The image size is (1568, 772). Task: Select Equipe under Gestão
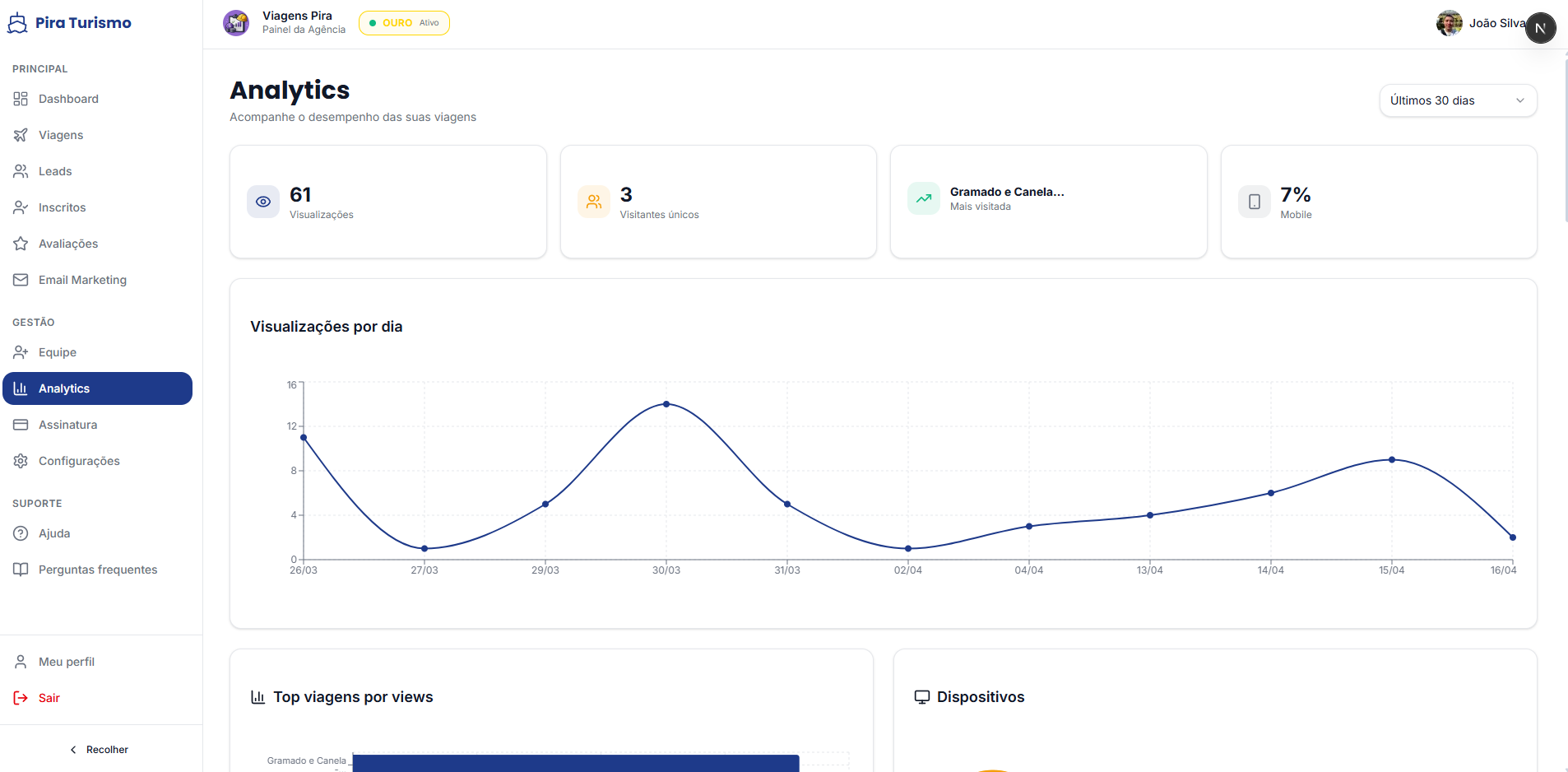58,352
